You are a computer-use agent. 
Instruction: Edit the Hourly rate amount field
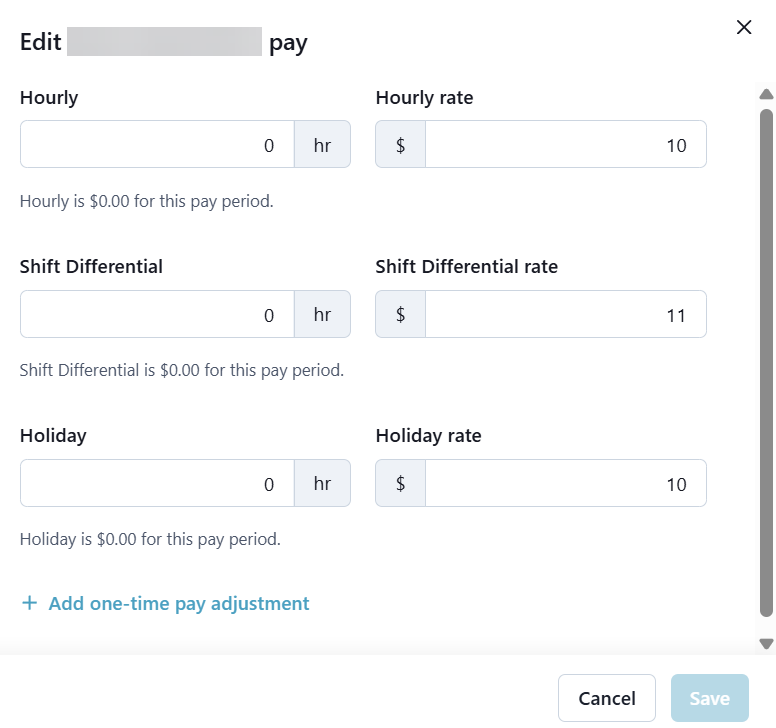click(565, 145)
